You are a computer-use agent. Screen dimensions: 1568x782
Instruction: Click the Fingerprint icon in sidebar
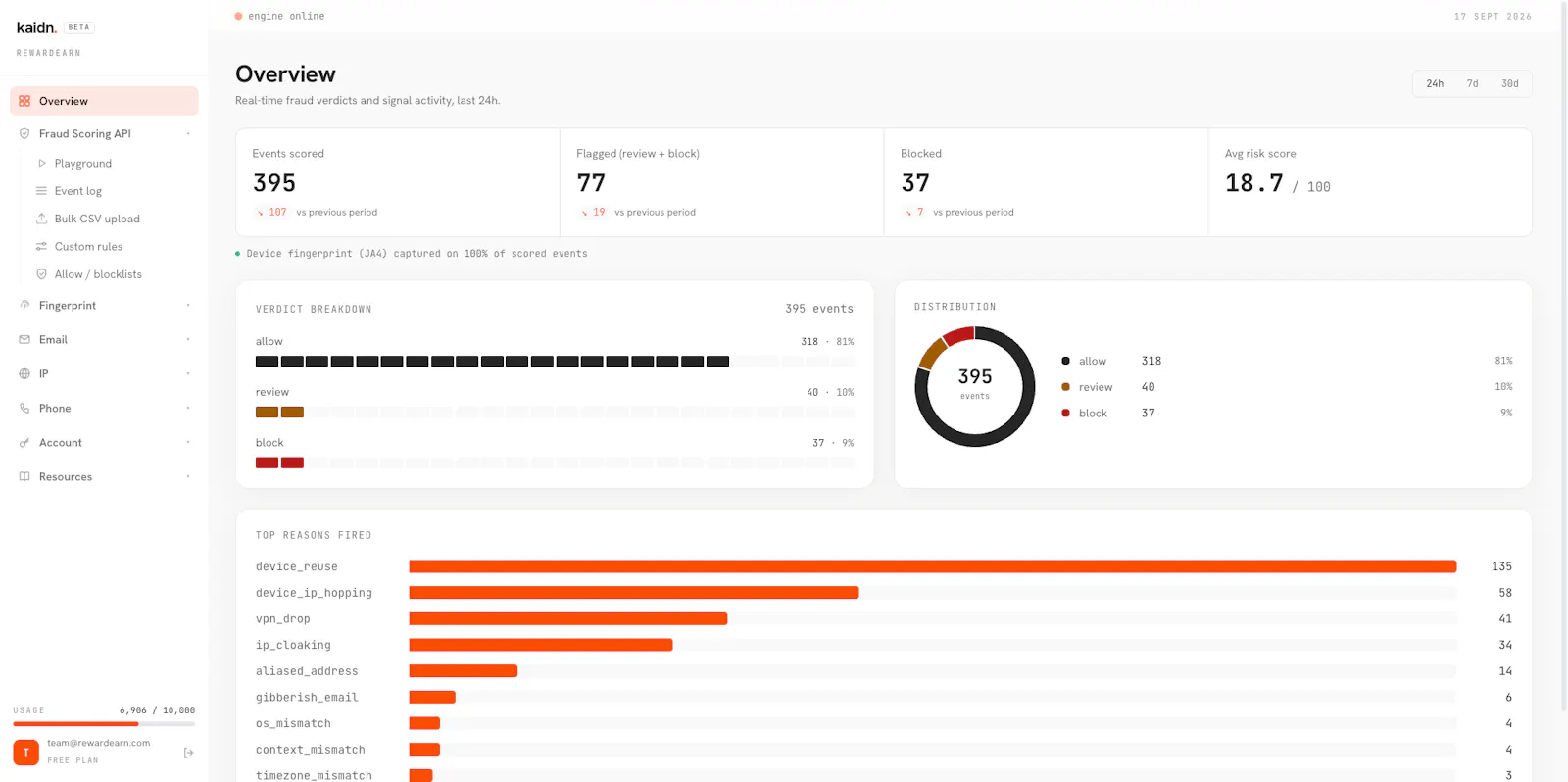[24, 306]
